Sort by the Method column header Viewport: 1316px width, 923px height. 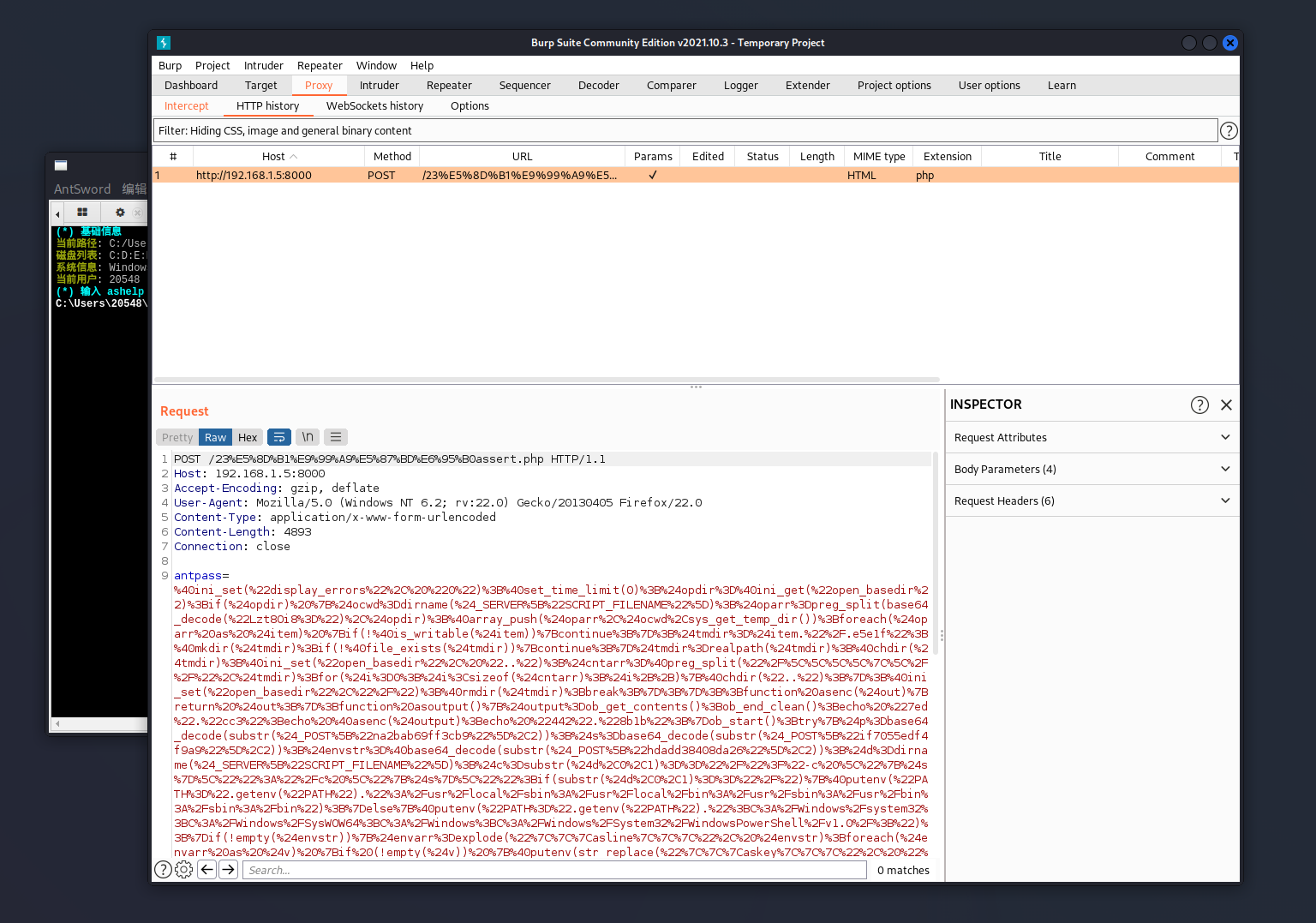coord(392,156)
